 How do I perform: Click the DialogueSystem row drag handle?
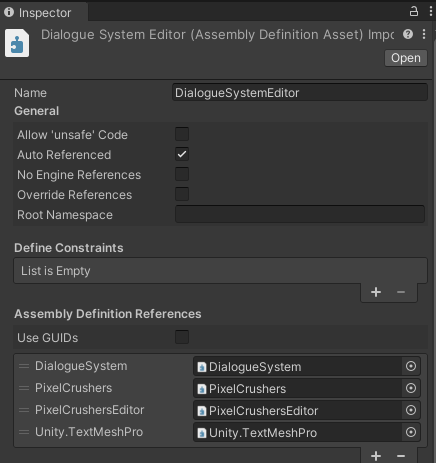coord(24,366)
